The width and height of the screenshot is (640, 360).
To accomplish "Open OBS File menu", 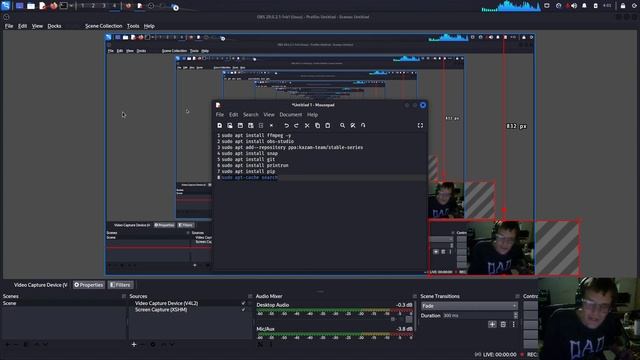I will tap(9, 26).
